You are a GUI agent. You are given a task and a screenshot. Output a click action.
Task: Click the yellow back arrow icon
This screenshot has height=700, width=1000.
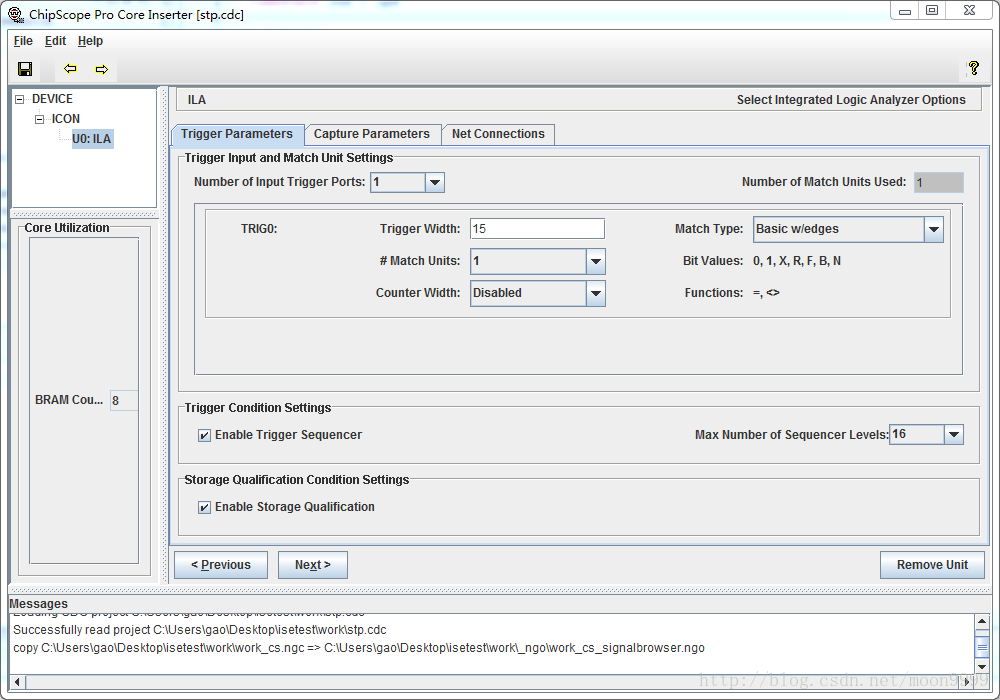pos(70,69)
